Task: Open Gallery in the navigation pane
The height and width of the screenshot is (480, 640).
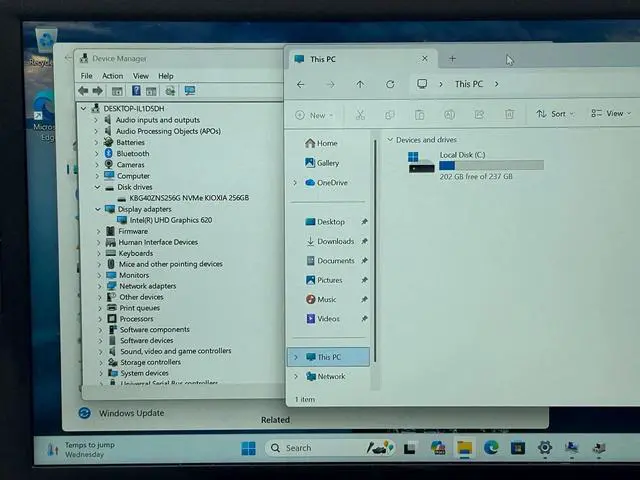Action: point(327,163)
